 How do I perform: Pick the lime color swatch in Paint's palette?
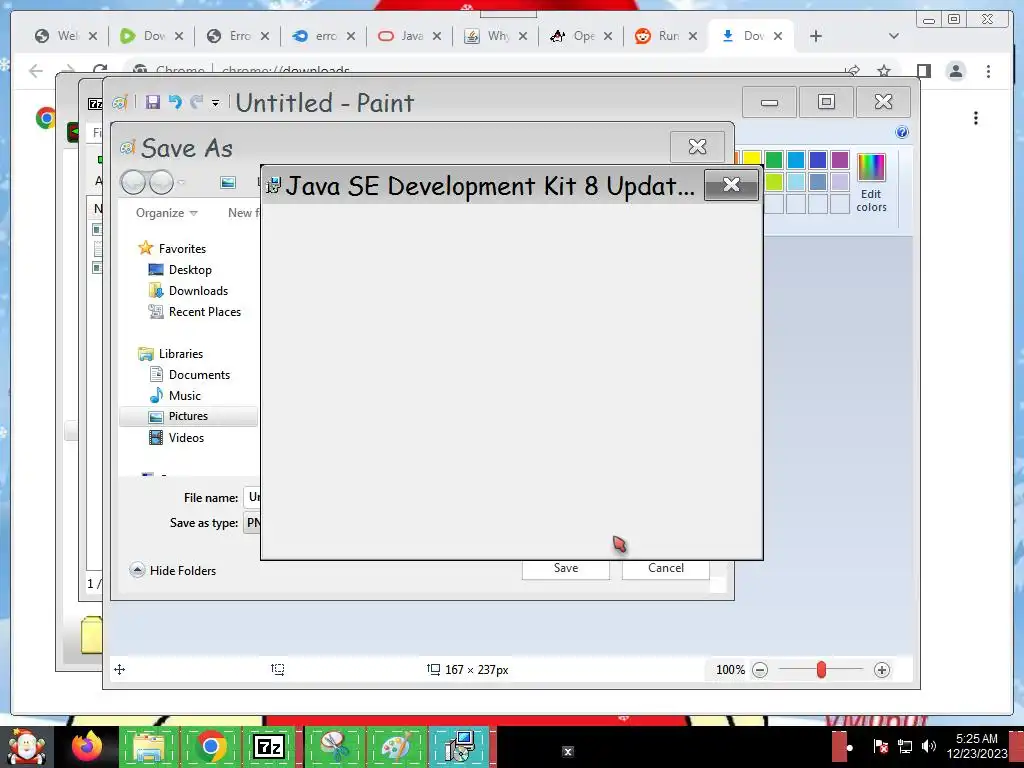774,182
